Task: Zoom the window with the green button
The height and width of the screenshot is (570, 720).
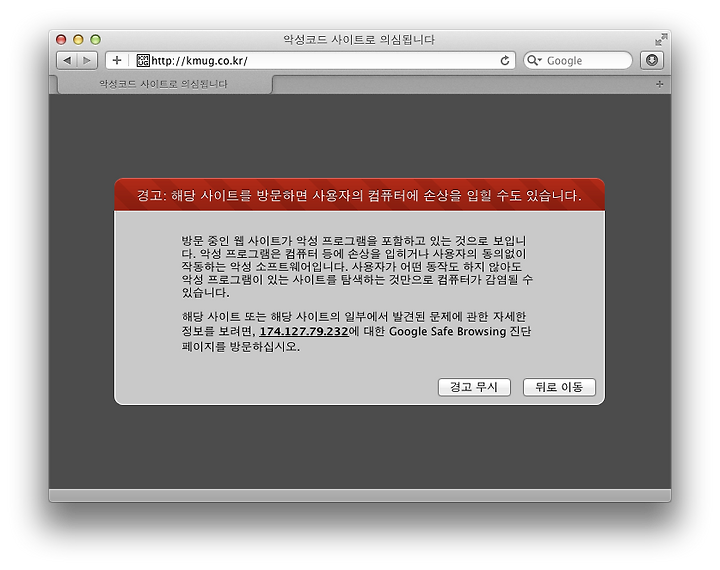Action: tap(96, 40)
